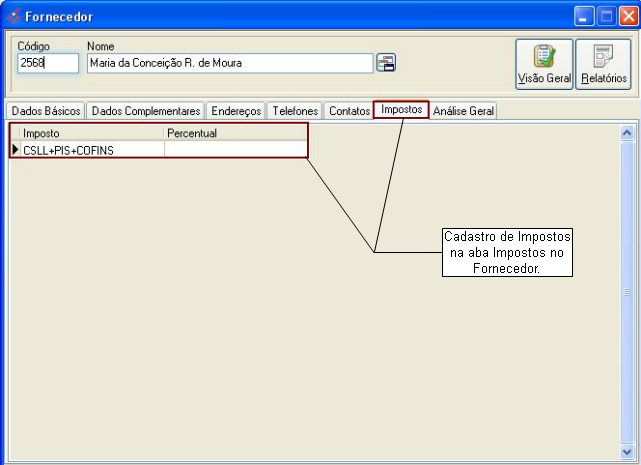The width and height of the screenshot is (641, 465).
Task: Click the Imposto column header
Action: click(x=91, y=133)
